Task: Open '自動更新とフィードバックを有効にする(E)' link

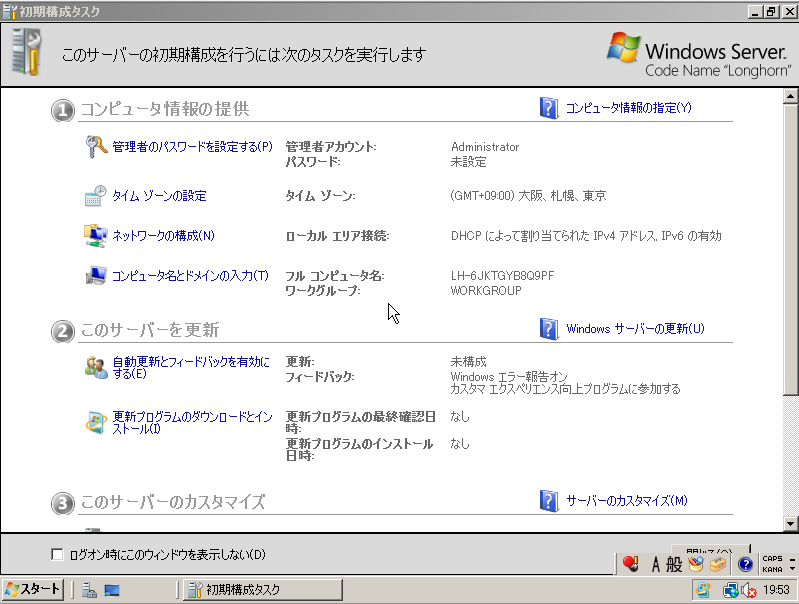Action: click(x=191, y=367)
